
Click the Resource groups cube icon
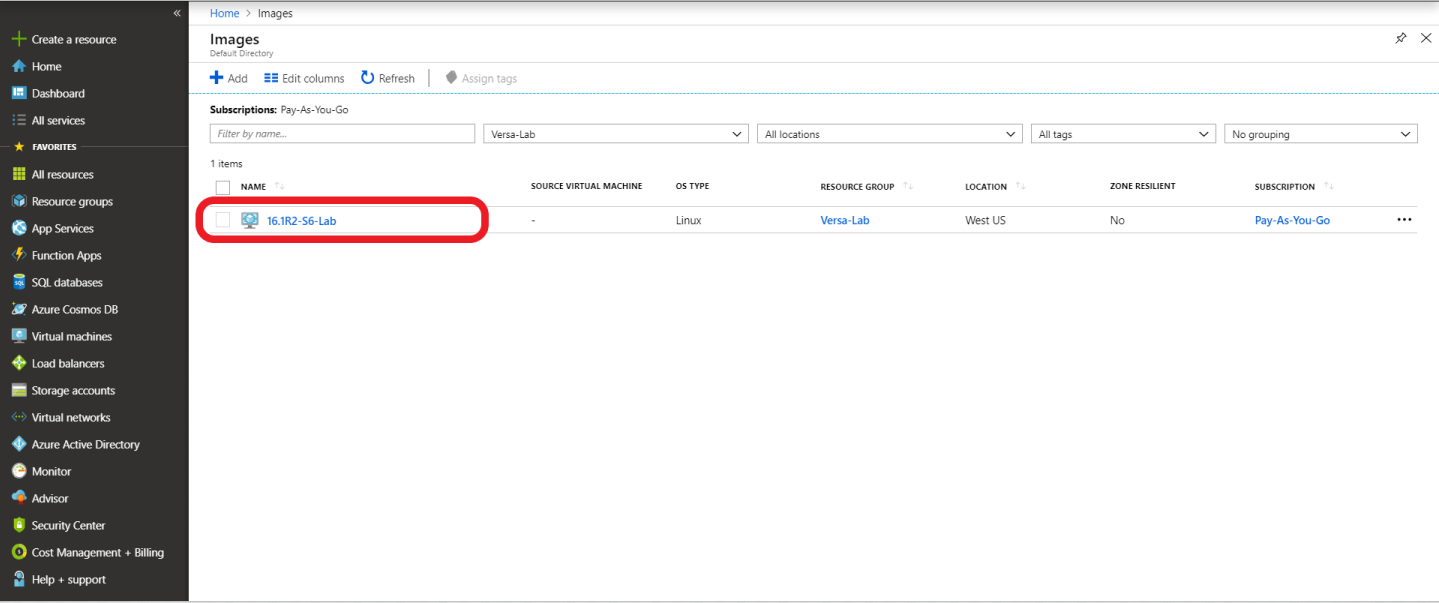(18, 201)
